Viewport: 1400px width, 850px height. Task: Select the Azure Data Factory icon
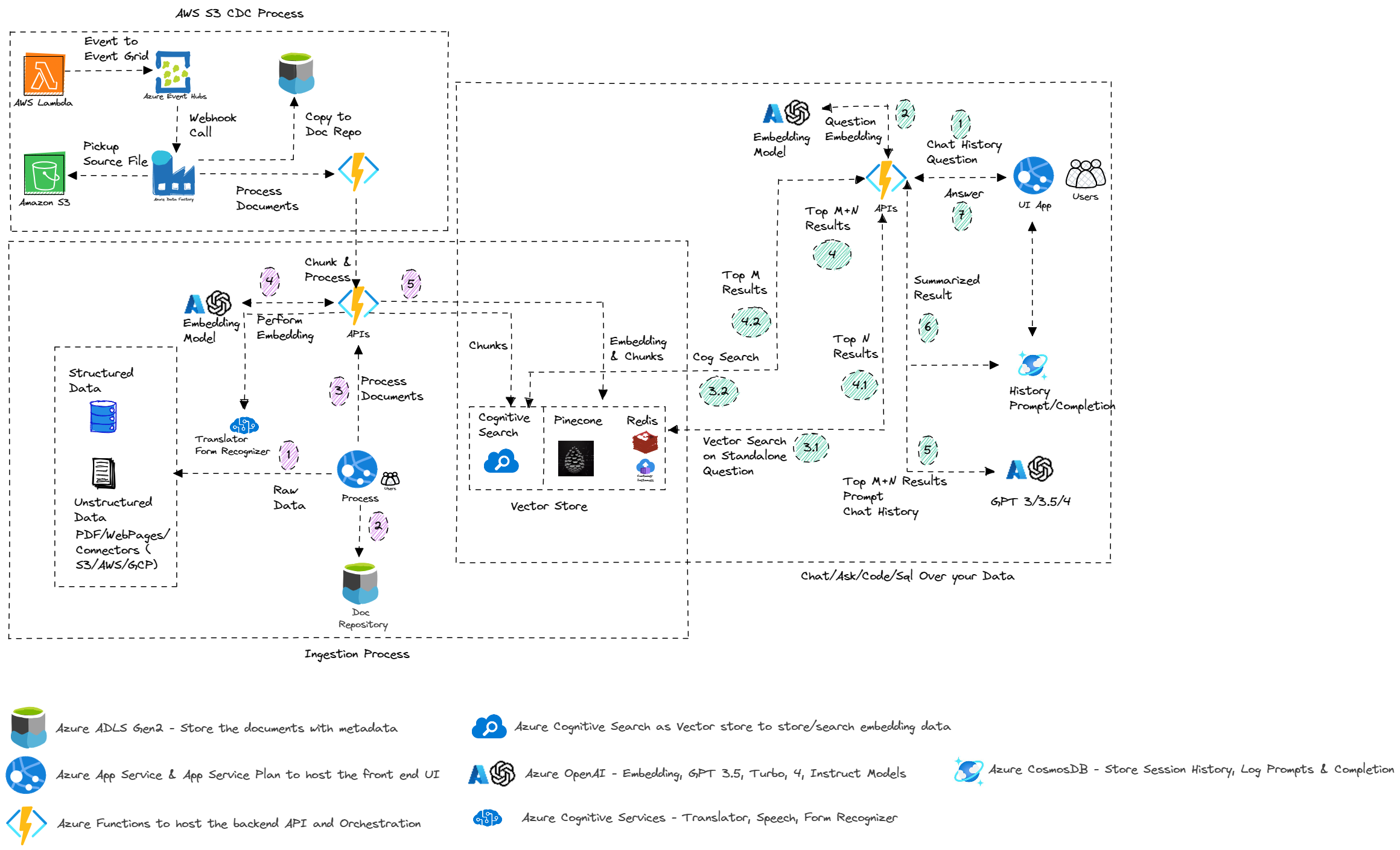coord(173,174)
